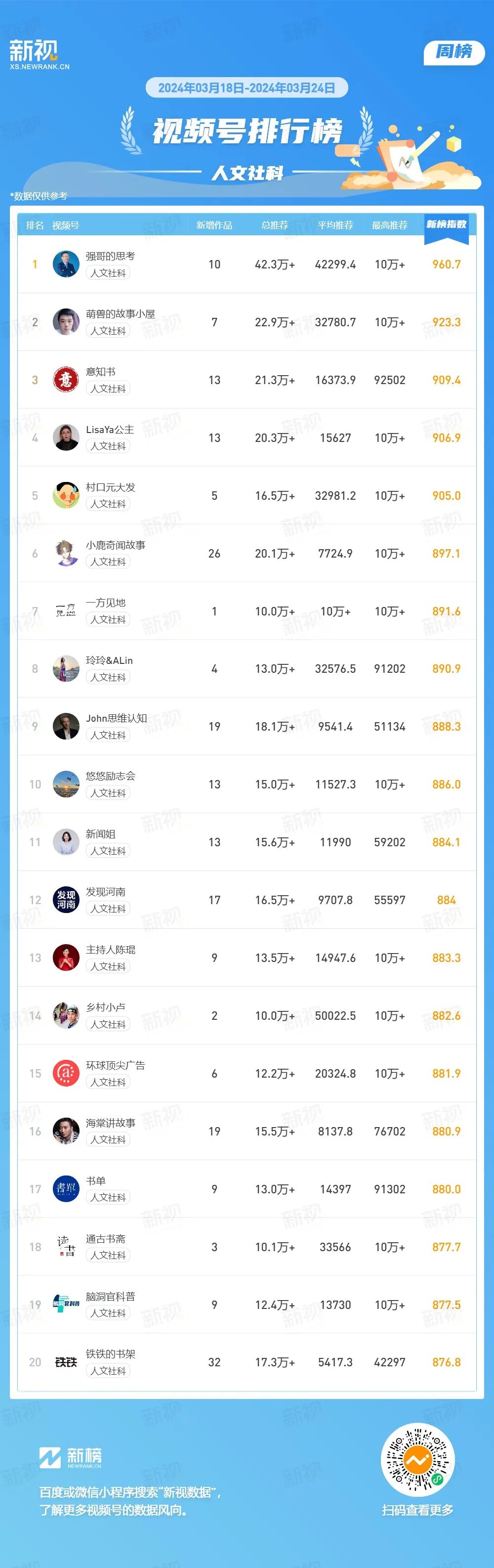The image size is (494, 1568).
Task: Click the 环球顶尖广告 red logo icon
Action: [66, 1073]
